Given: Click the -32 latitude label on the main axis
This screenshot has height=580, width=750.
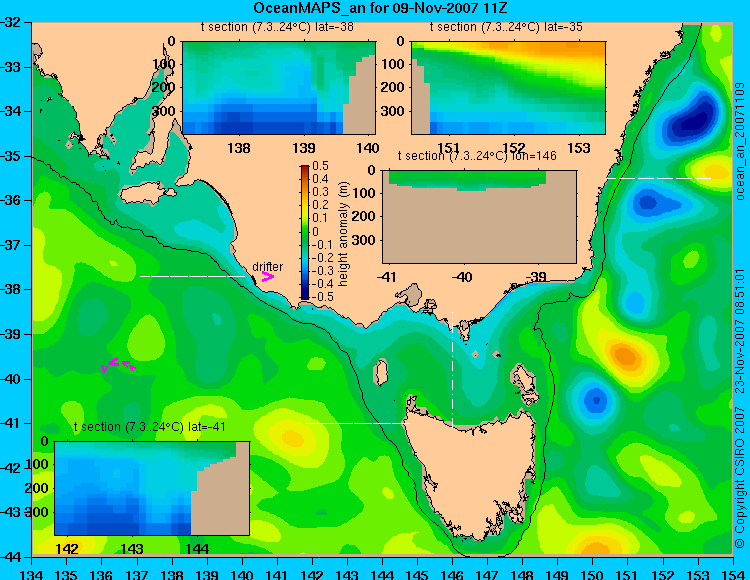Looking at the screenshot, I should pos(12,22).
